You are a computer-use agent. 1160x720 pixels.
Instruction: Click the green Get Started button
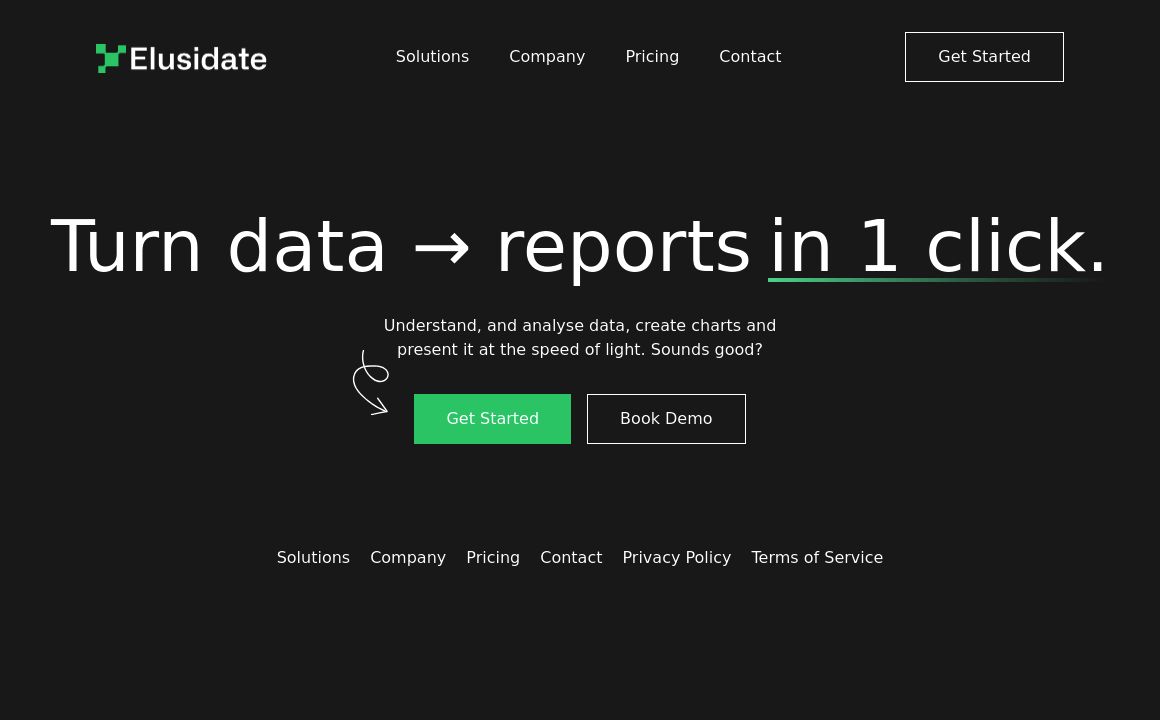[492, 419]
